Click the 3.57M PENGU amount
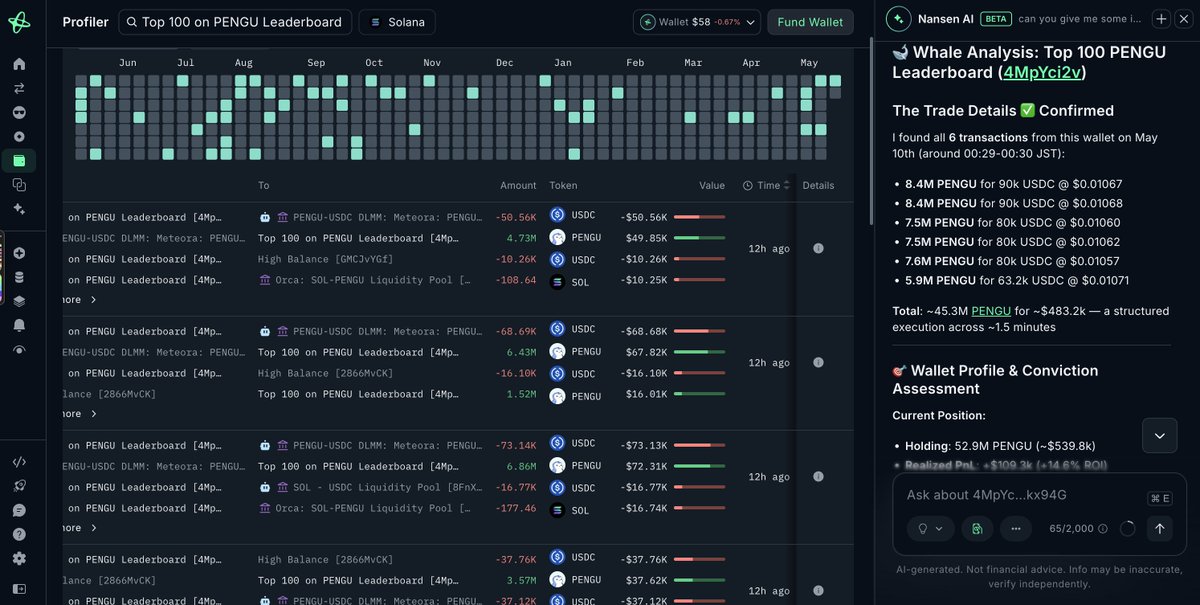The image size is (1200, 605). tap(521, 580)
